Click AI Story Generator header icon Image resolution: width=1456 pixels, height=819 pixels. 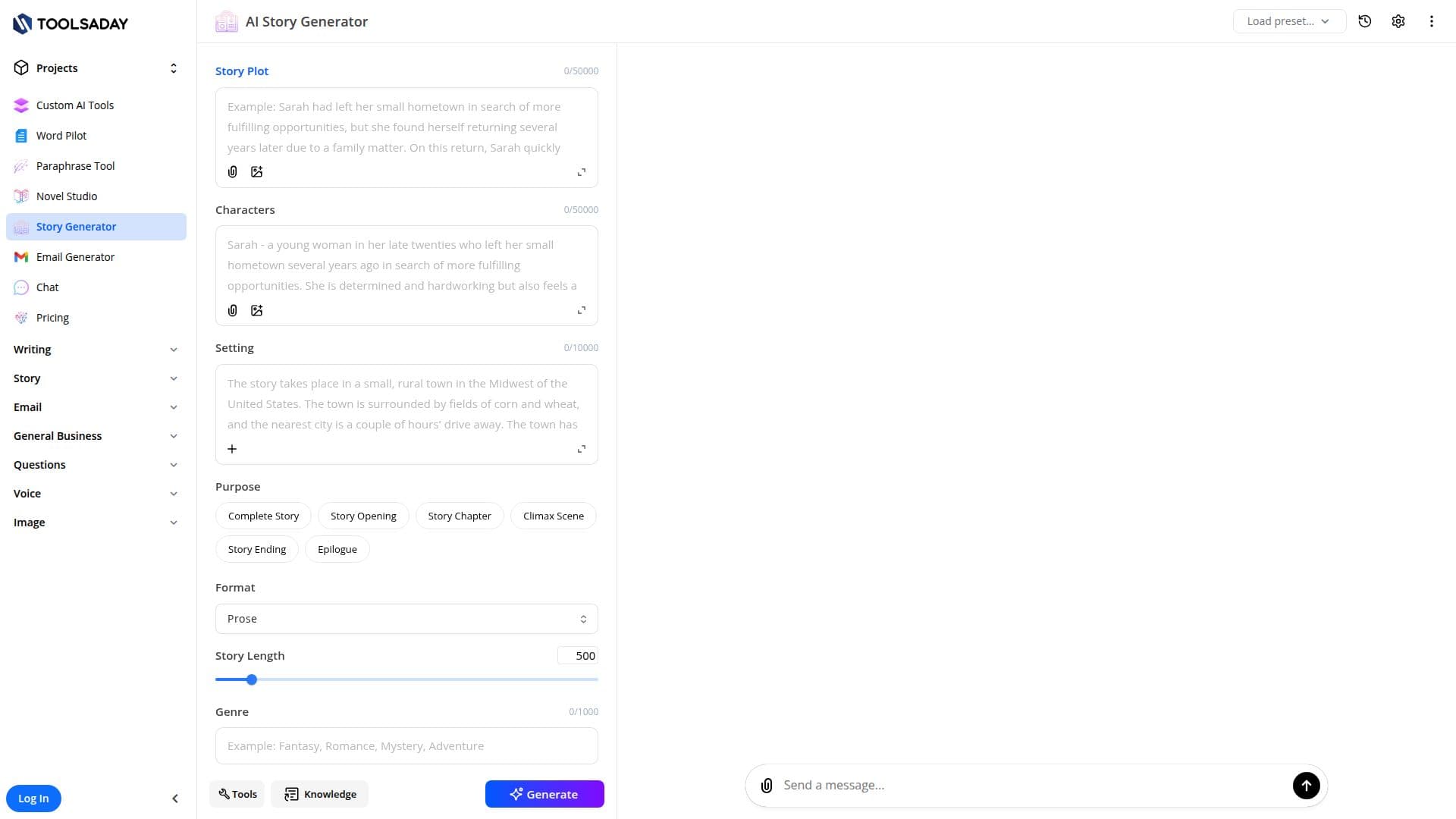pyautogui.click(x=227, y=21)
